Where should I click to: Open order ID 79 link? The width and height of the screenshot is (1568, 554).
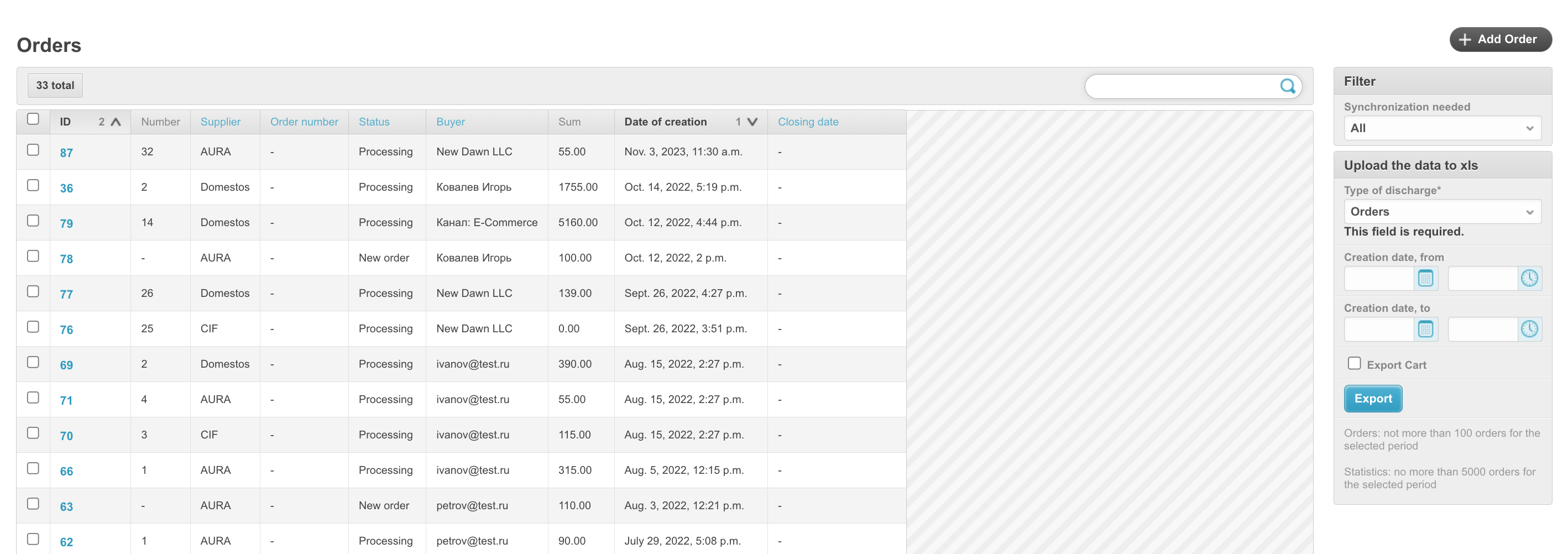pos(66,223)
